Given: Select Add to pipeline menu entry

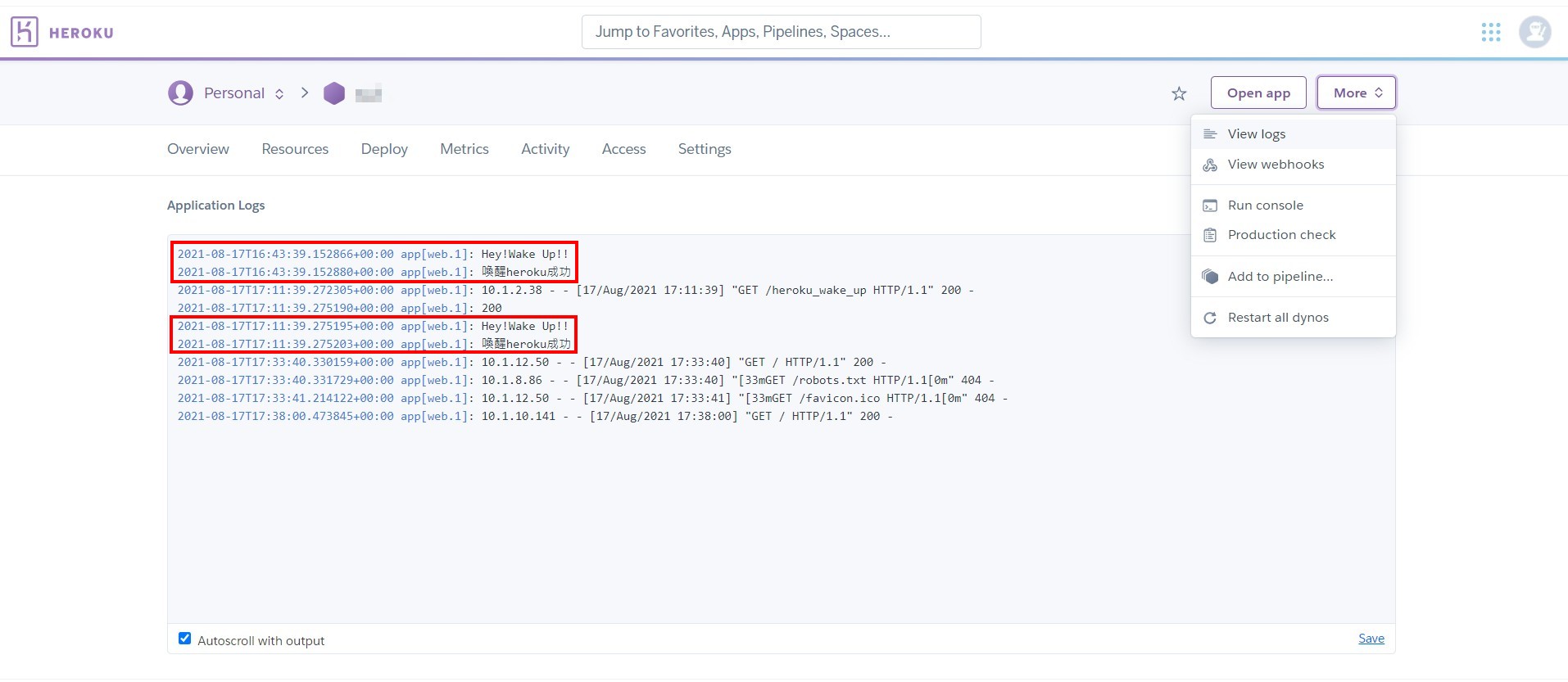Looking at the screenshot, I should 1293,277.
